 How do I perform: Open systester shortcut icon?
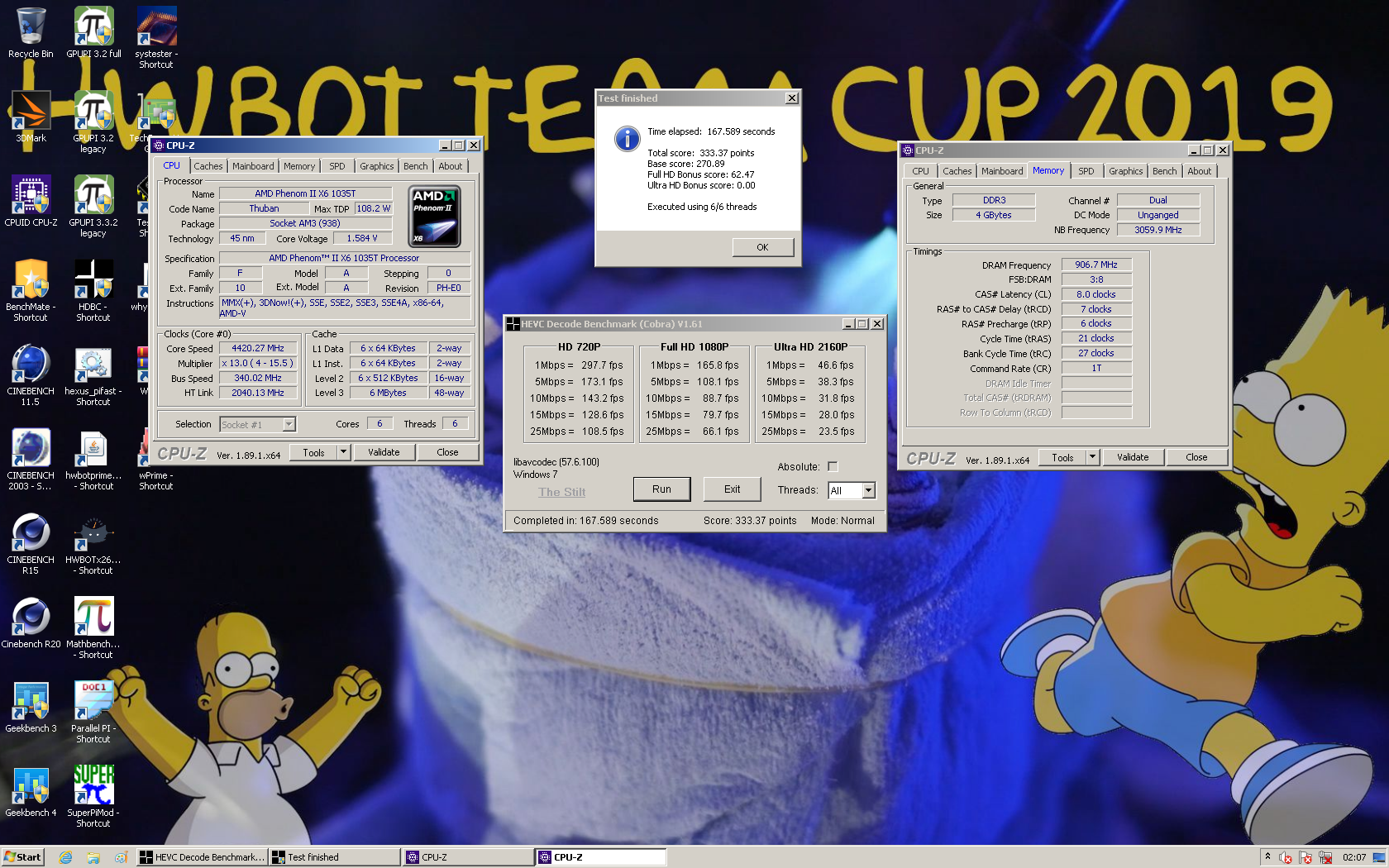click(x=156, y=38)
